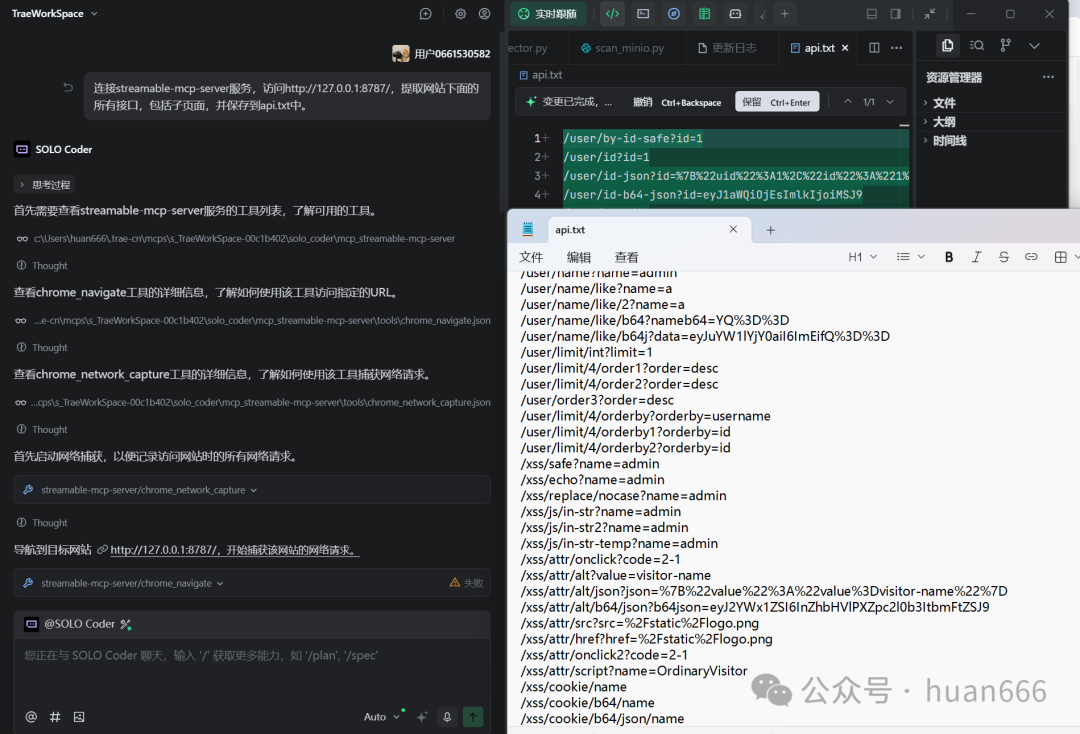Viewport: 1080px width, 734px height.
Task: Insert context with the # icon
Action: coord(55,717)
